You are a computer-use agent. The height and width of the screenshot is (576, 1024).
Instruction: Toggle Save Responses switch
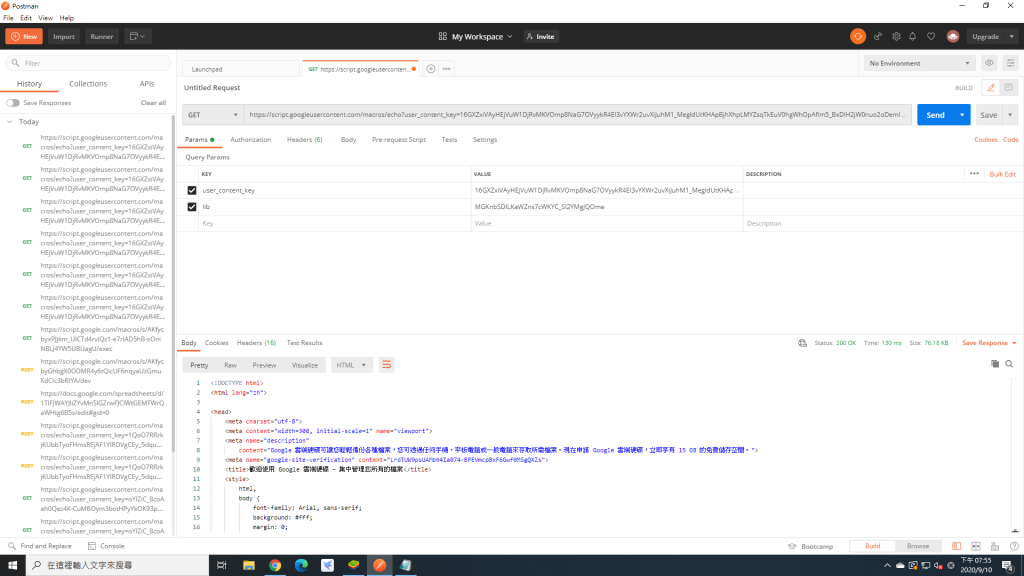point(13,103)
